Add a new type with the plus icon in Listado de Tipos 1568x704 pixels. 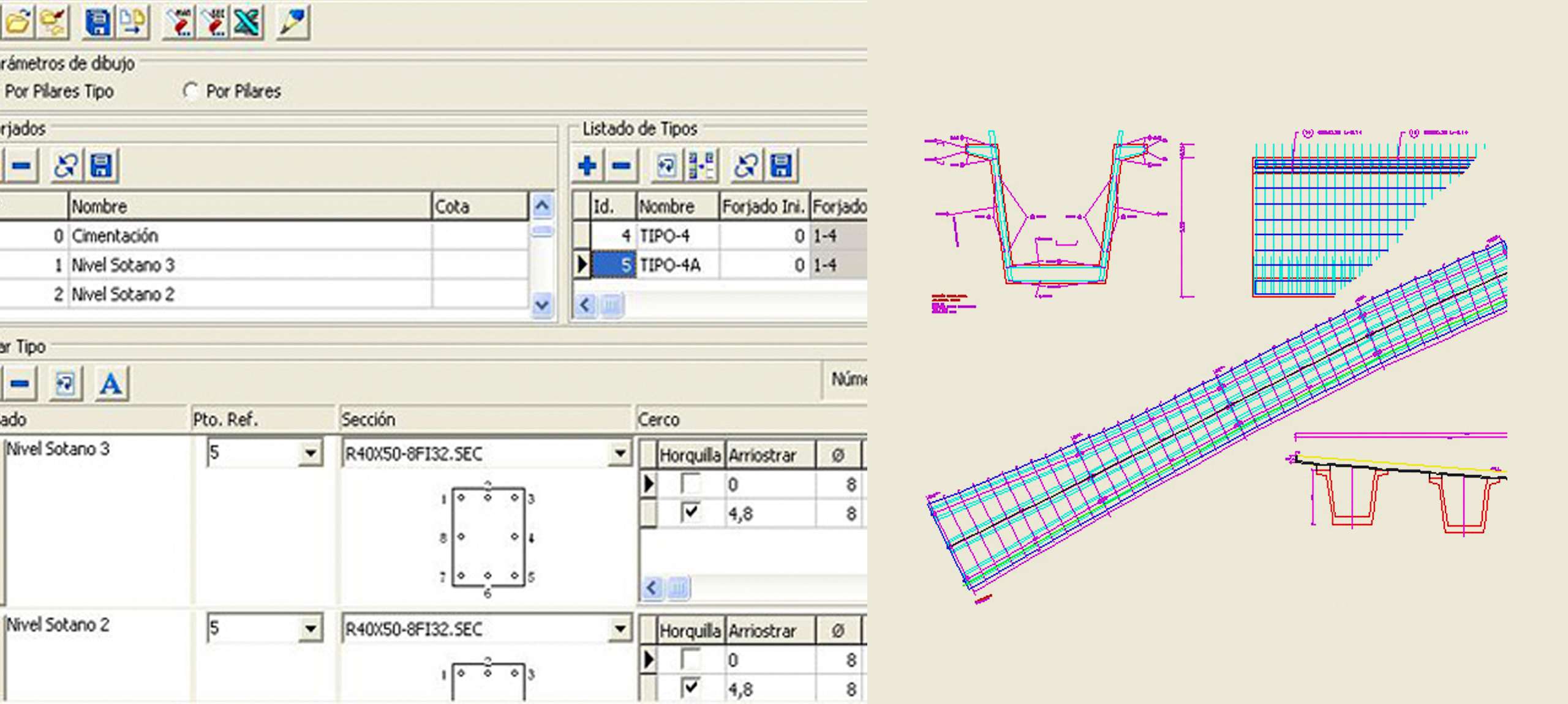pyautogui.click(x=587, y=165)
